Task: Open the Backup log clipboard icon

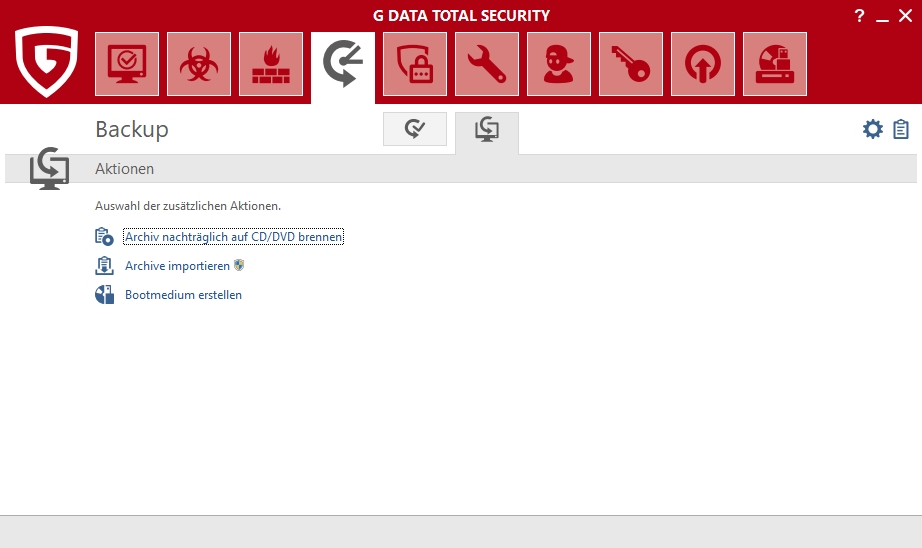Action: coord(901,129)
